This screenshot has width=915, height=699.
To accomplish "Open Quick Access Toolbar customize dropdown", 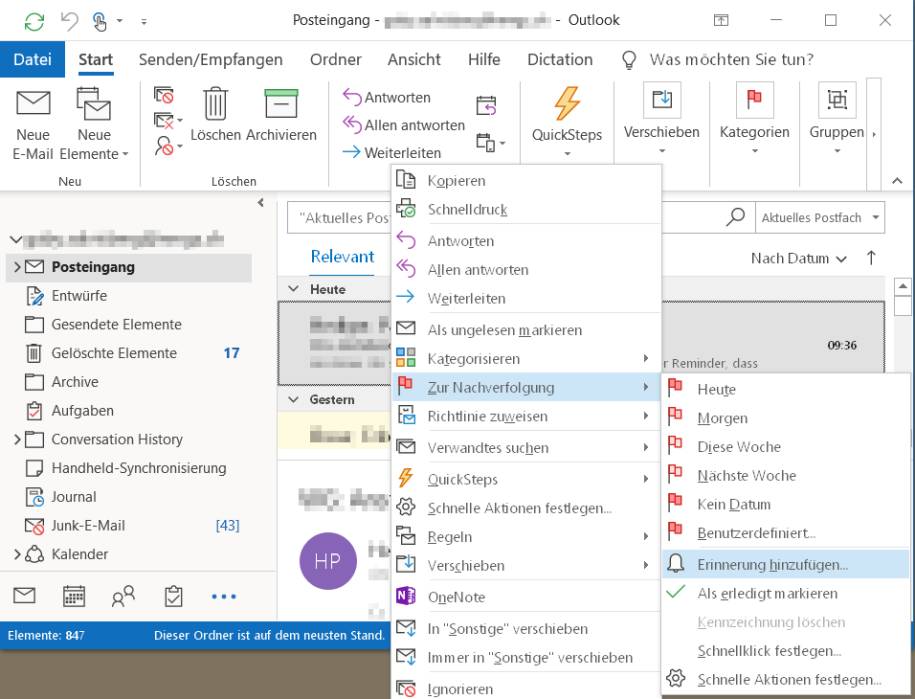I will [x=144, y=22].
